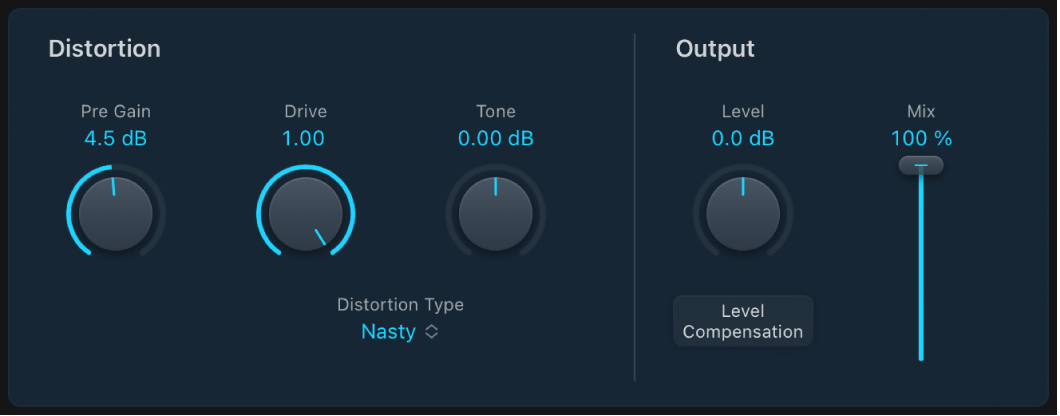Toggle the Level Compensation button
Image resolution: width=1060 pixels, height=416 pixels.
coord(742,322)
